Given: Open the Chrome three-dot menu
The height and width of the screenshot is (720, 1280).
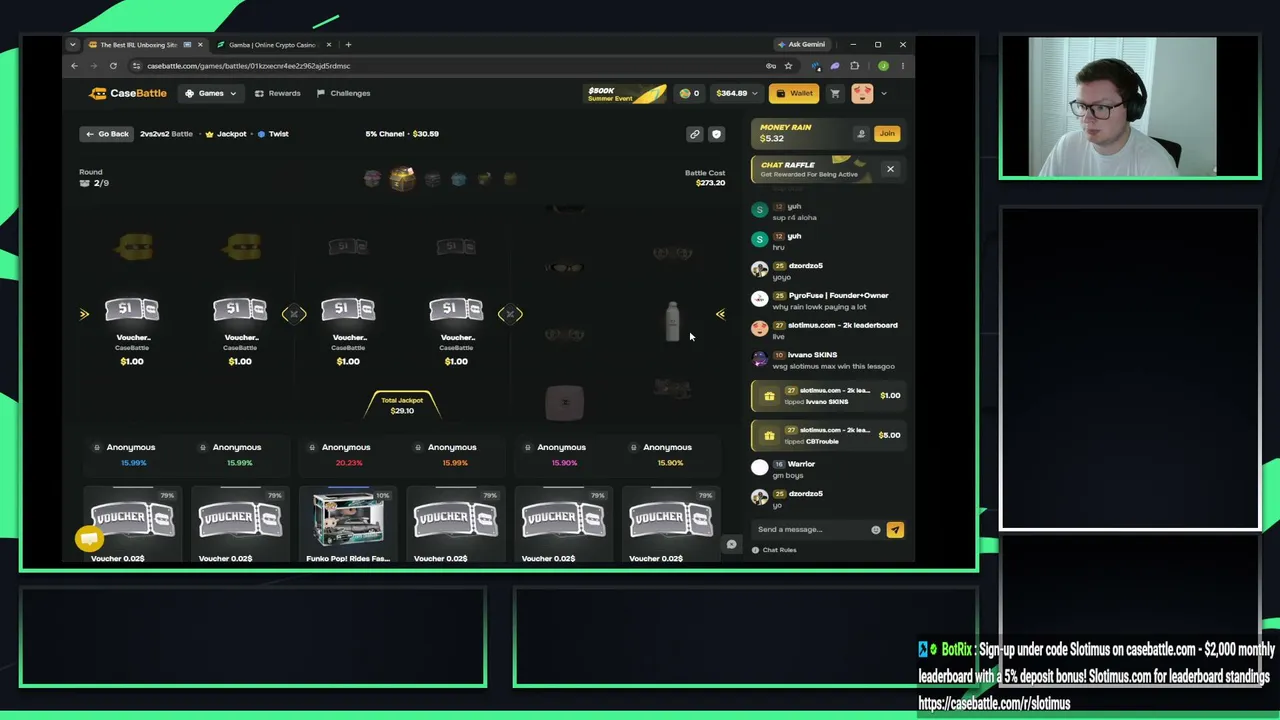Looking at the screenshot, I should (902, 66).
